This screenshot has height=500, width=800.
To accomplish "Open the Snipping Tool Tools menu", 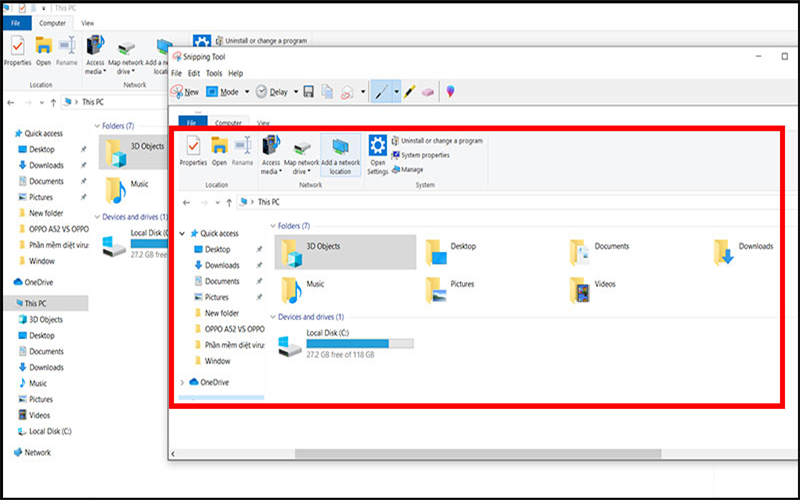I will pyautogui.click(x=214, y=73).
